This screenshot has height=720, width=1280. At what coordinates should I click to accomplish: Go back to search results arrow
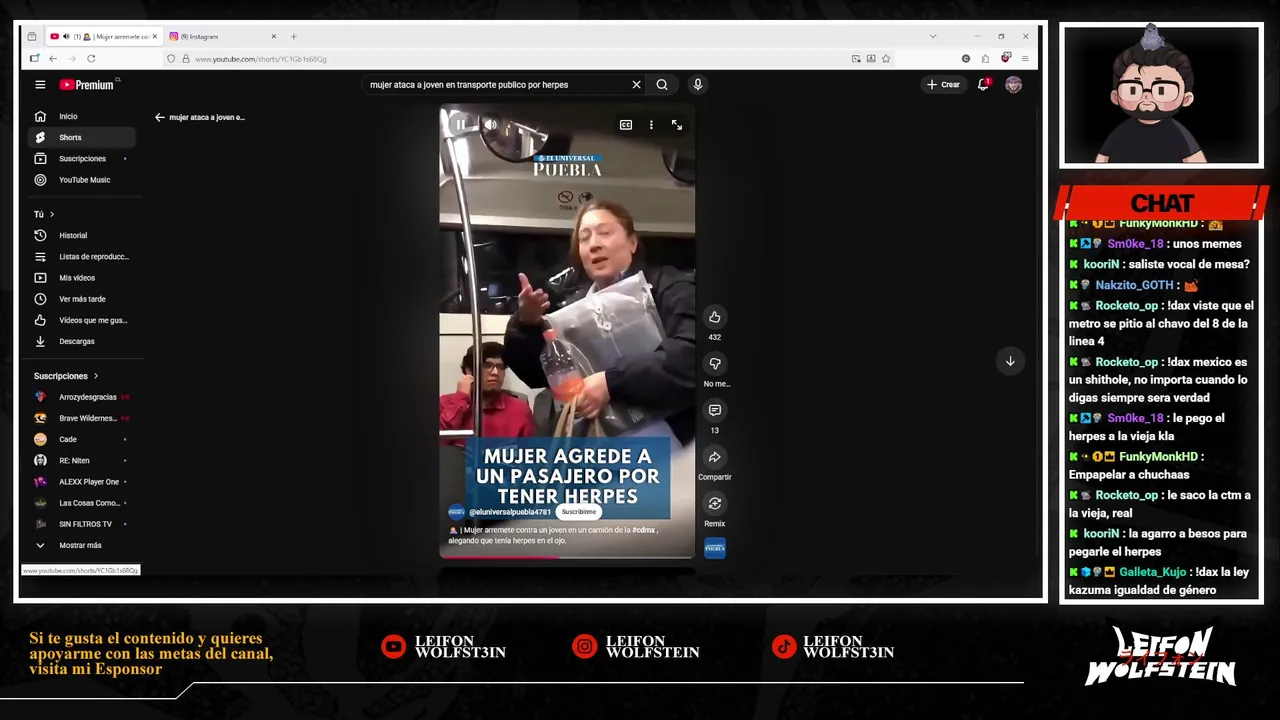(x=159, y=117)
